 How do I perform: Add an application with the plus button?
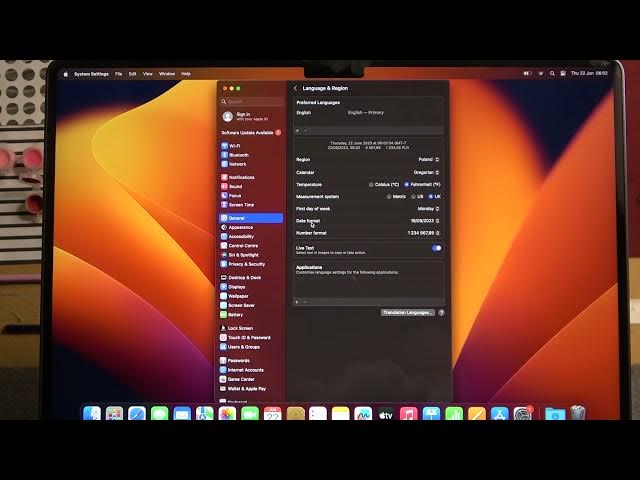click(297, 302)
